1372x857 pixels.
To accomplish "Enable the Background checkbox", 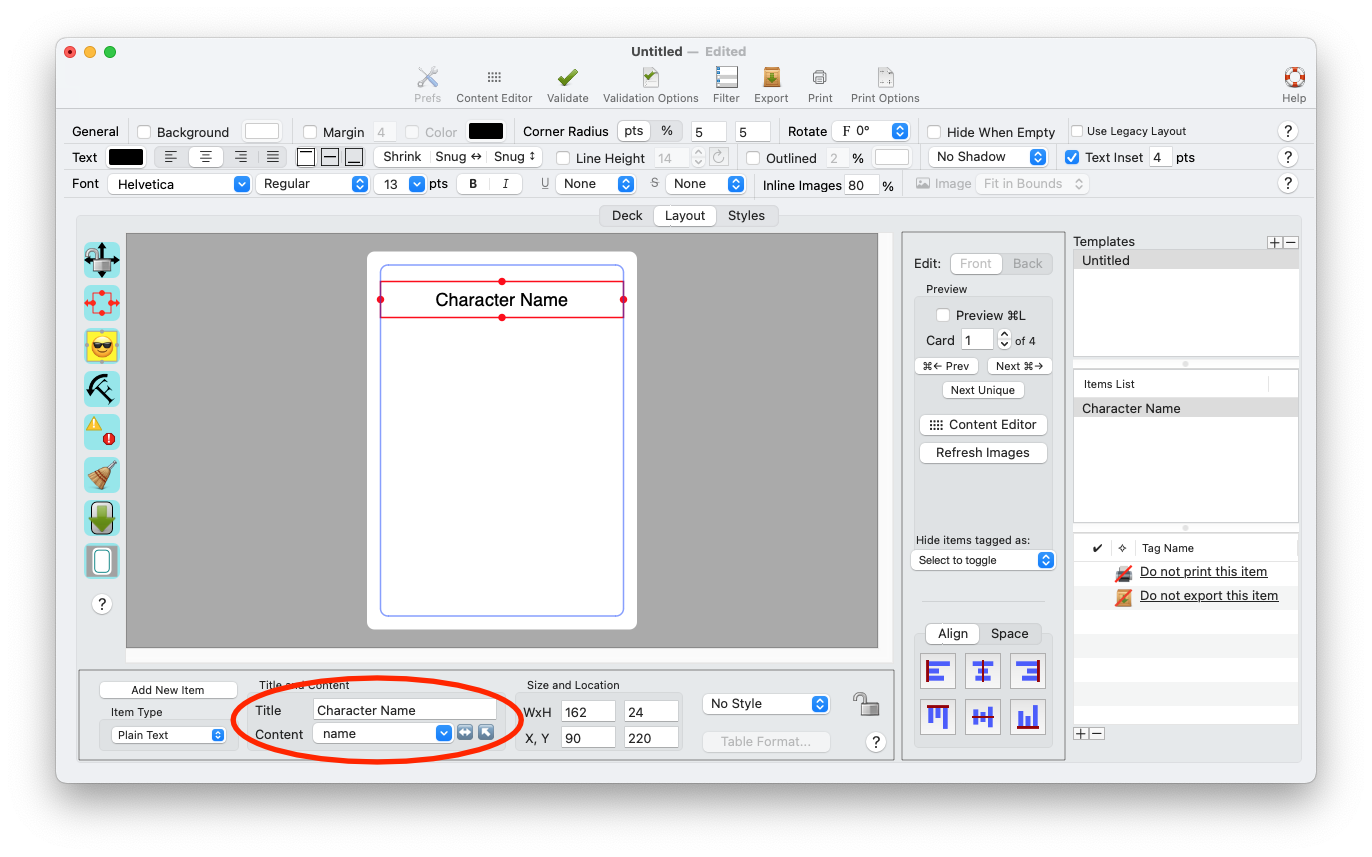I will (144, 132).
